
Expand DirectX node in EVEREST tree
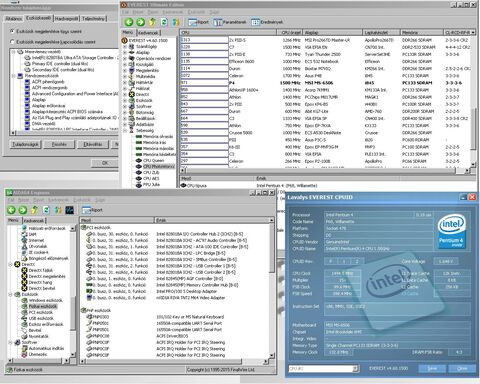(x=125, y=94)
